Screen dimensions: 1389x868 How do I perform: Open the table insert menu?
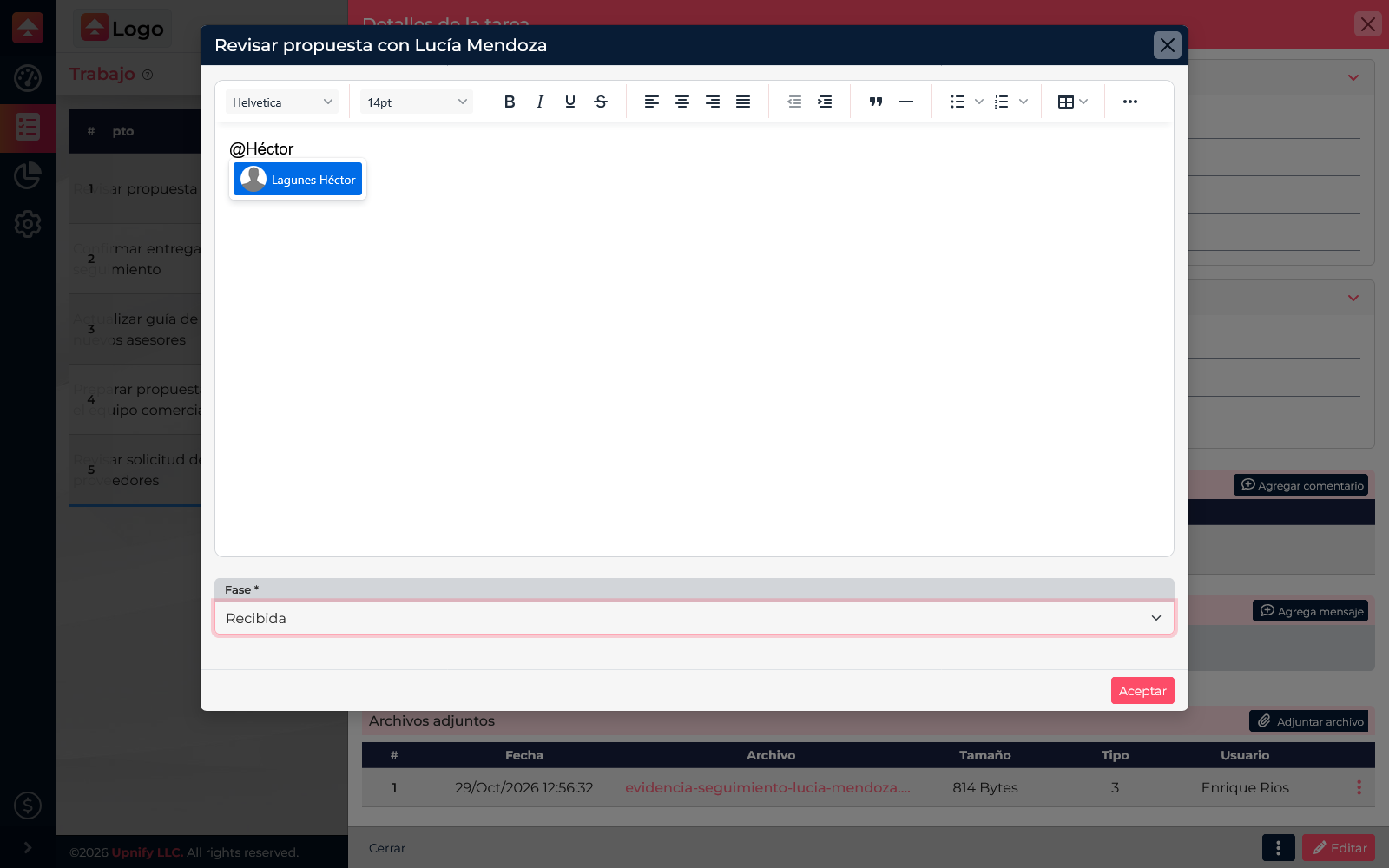[1073, 102]
